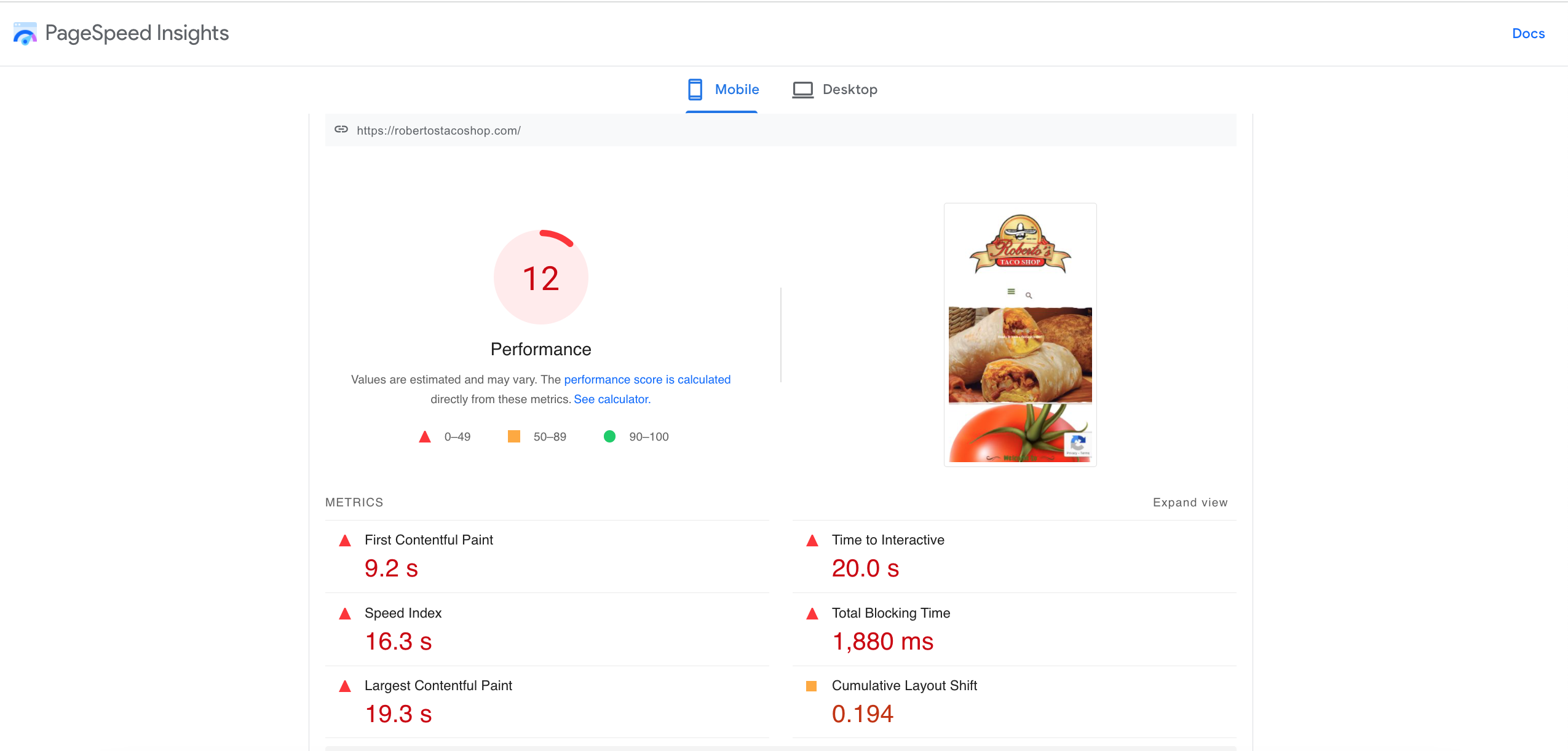Switch to the Desktop tab
This screenshot has width=1568, height=751.
850,89
